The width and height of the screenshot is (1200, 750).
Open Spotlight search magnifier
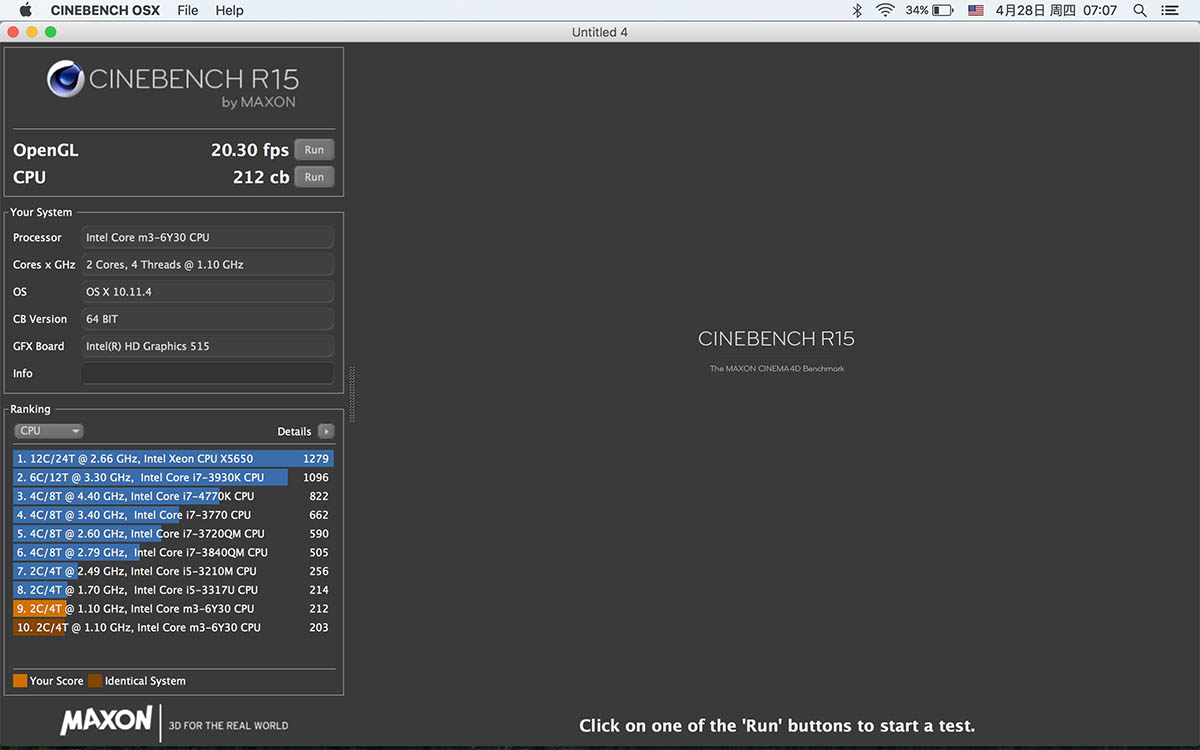click(1140, 10)
